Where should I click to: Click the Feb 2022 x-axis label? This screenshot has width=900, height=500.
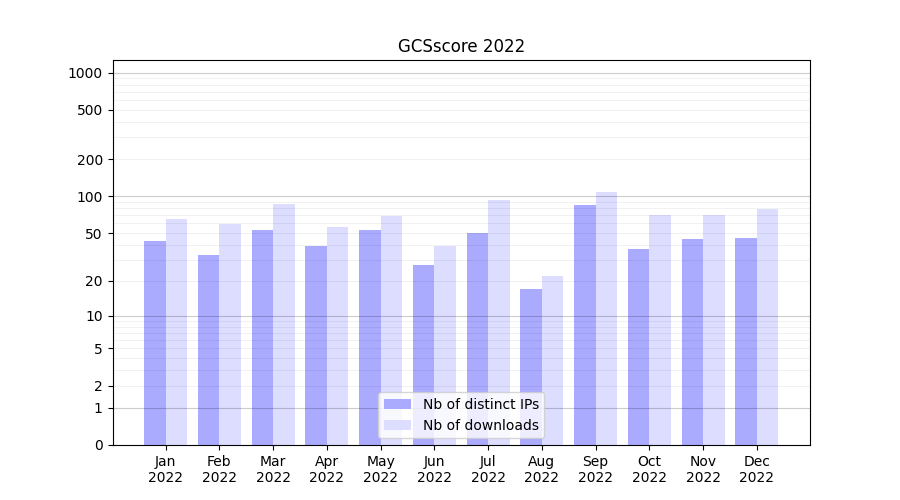click(219, 469)
